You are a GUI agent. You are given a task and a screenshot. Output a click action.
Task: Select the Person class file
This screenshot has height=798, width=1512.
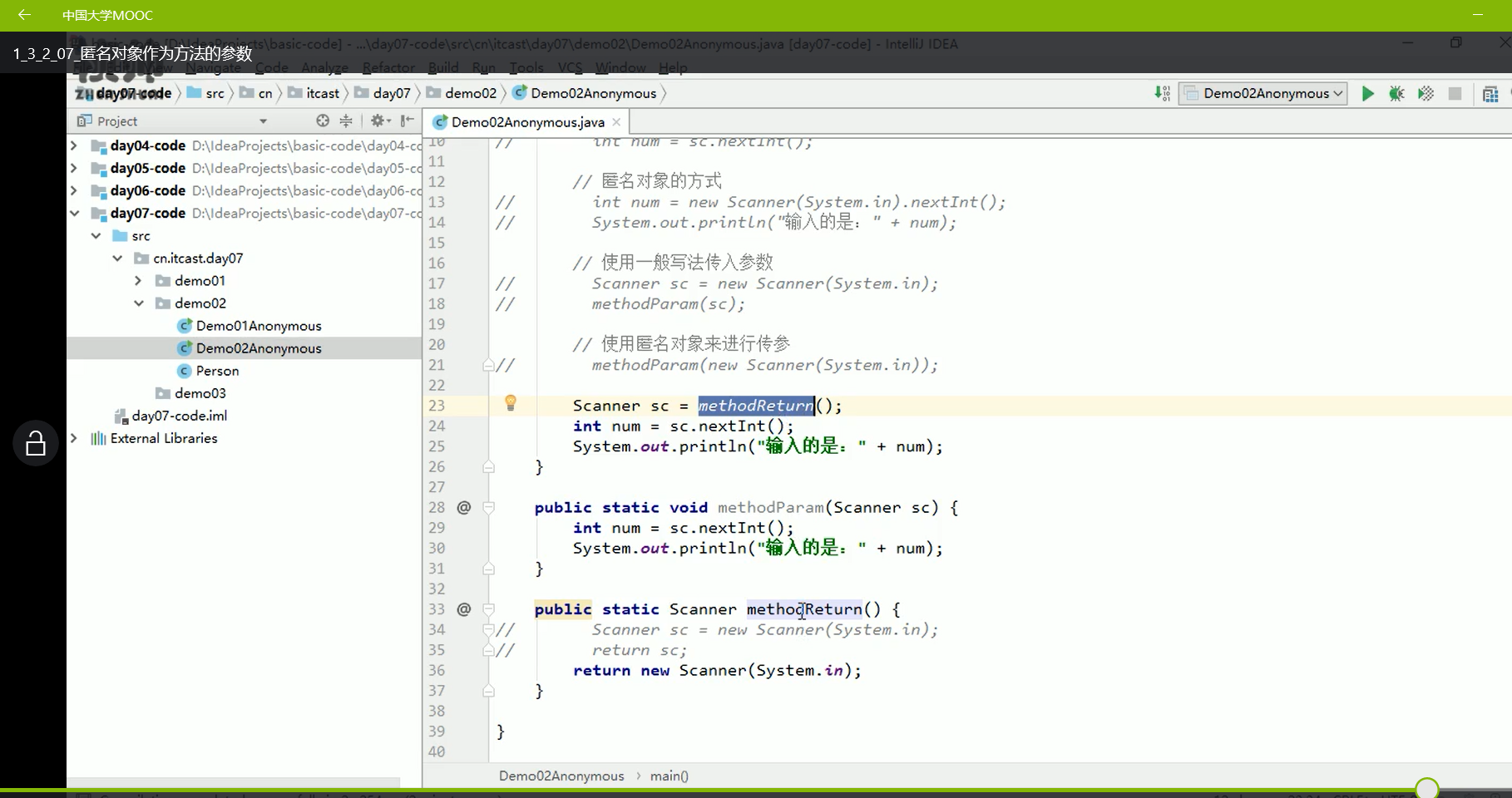[x=217, y=371]
